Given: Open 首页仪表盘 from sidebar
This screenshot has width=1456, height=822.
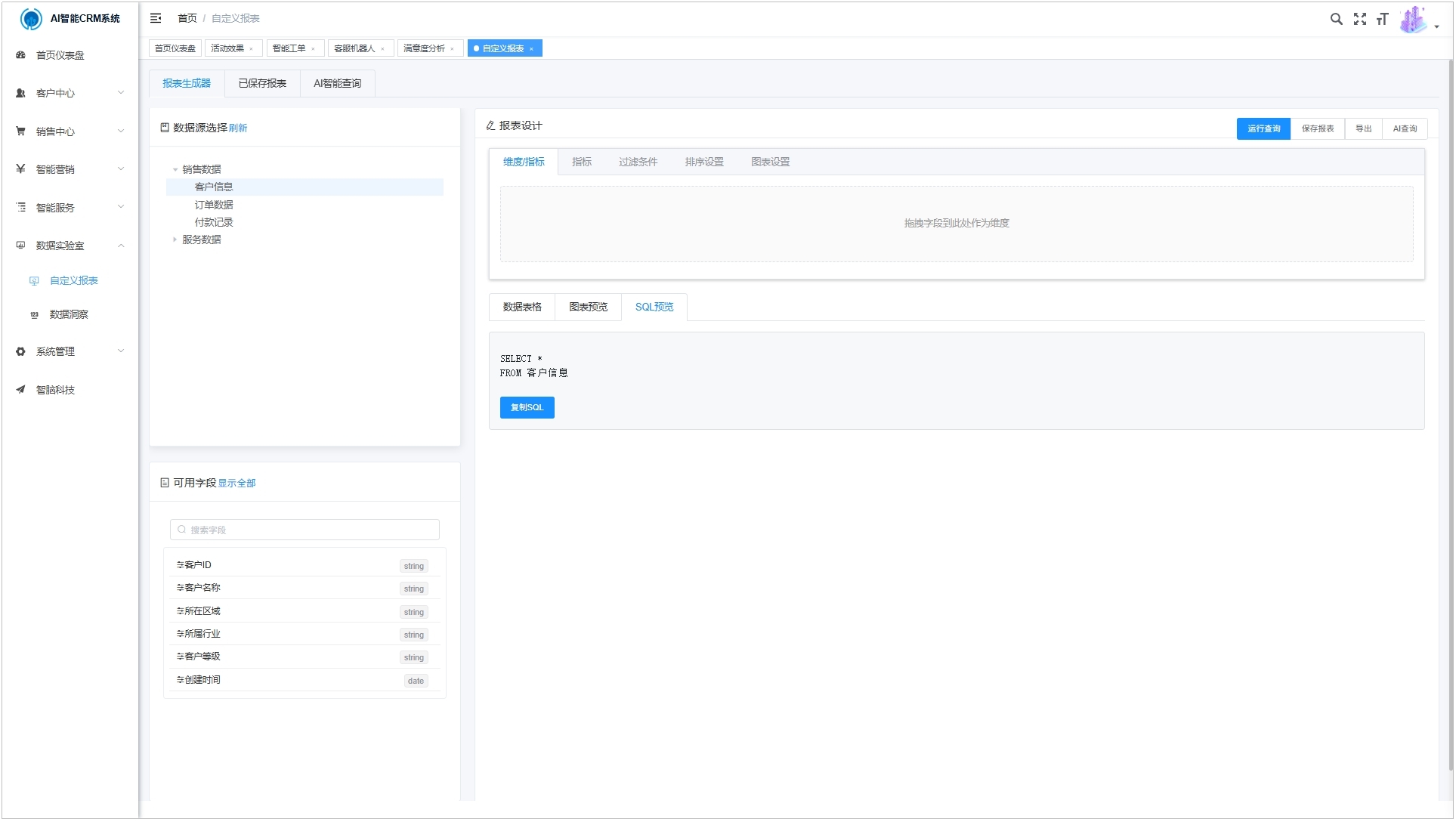Looking at the screenshot, I should (60, 55).
